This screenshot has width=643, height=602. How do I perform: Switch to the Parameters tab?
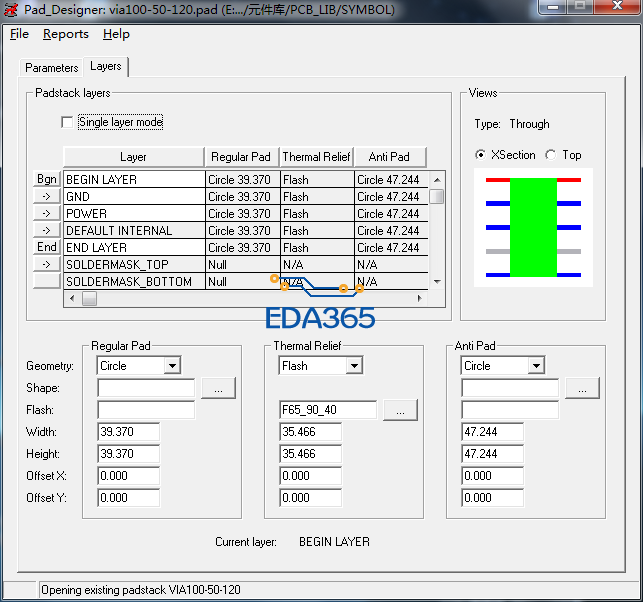(x=51, y=68)
